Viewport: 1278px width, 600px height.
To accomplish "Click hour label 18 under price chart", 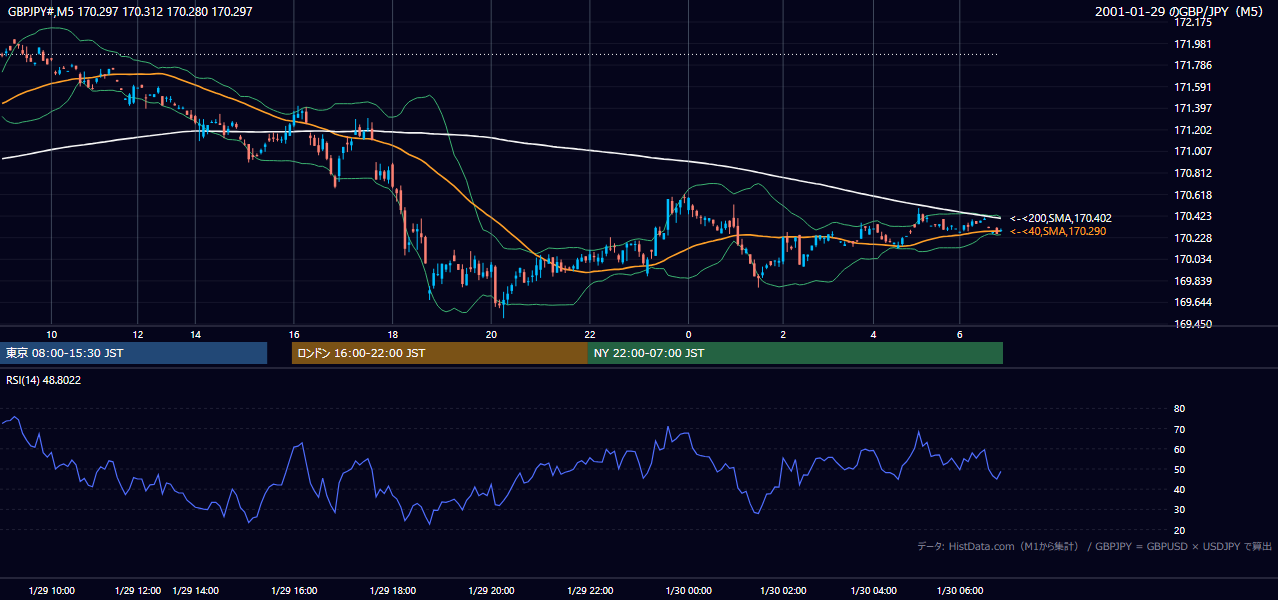I will point(393,334).
